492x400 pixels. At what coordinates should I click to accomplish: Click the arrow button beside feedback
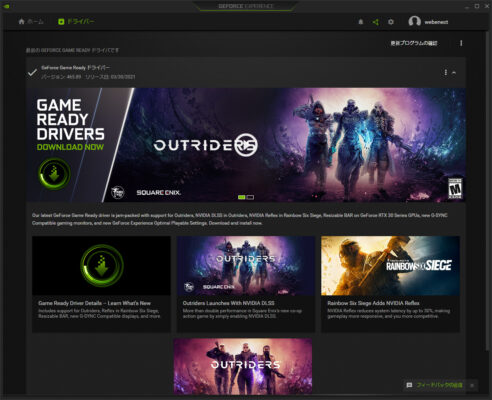472,385
